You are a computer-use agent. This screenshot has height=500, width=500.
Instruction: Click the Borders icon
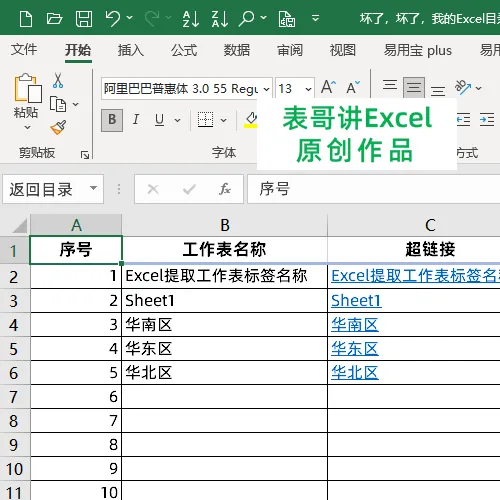[205, 120]
